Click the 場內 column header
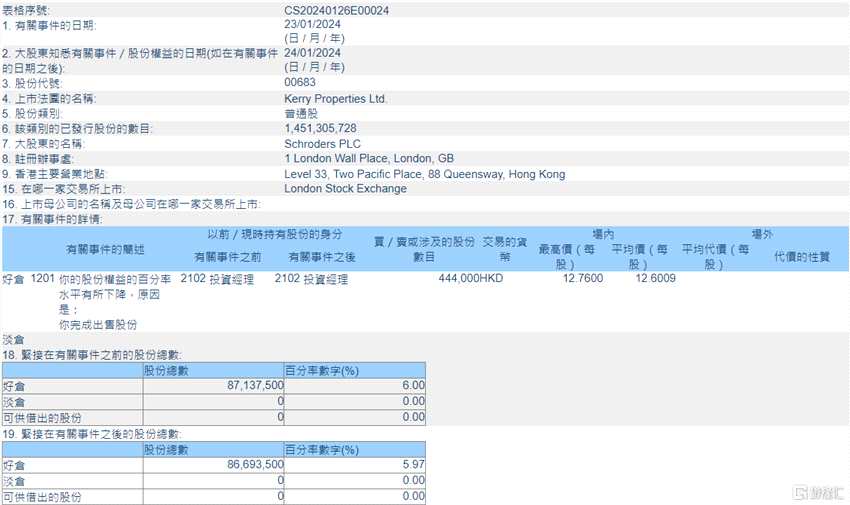 (603, 234)
